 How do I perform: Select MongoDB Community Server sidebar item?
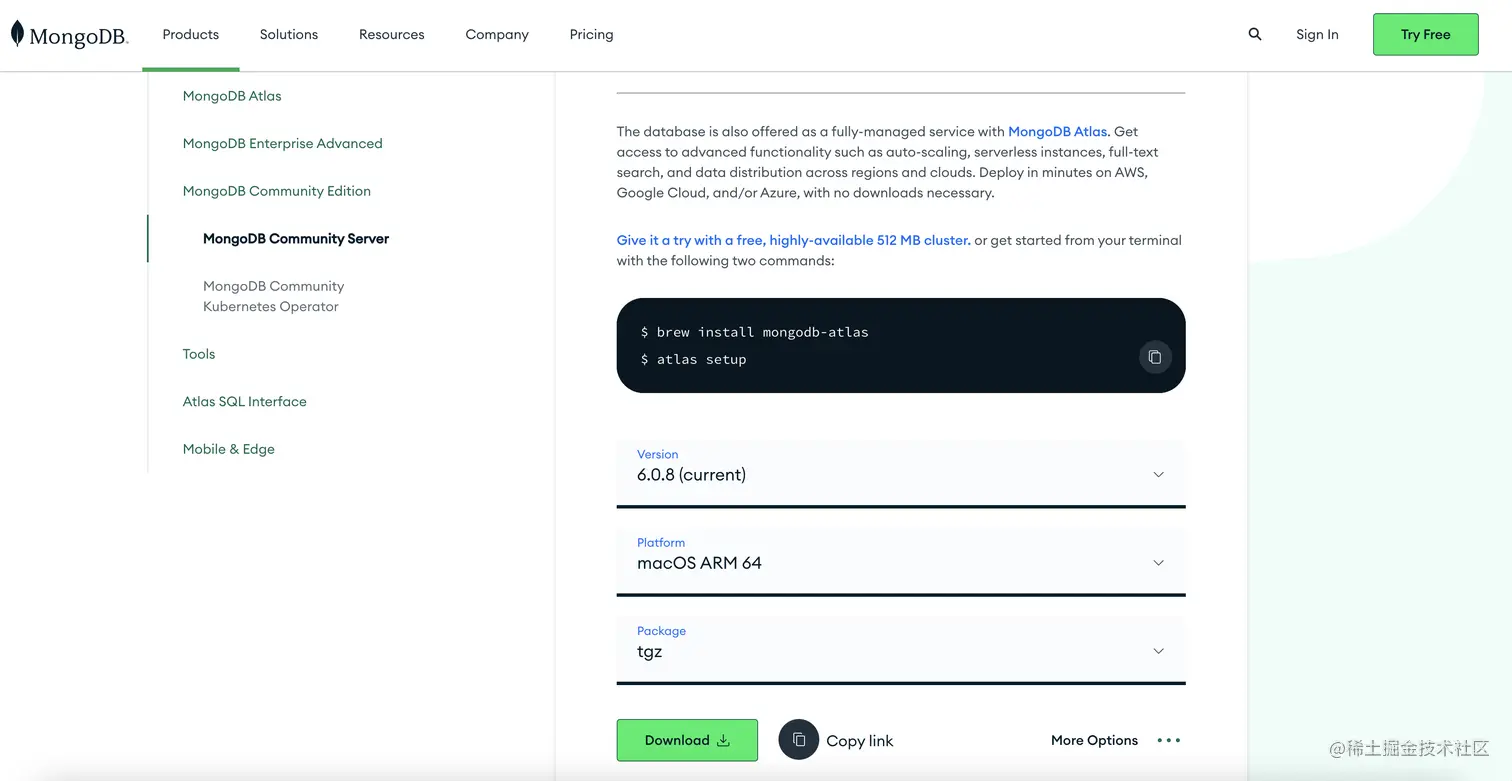296,238
